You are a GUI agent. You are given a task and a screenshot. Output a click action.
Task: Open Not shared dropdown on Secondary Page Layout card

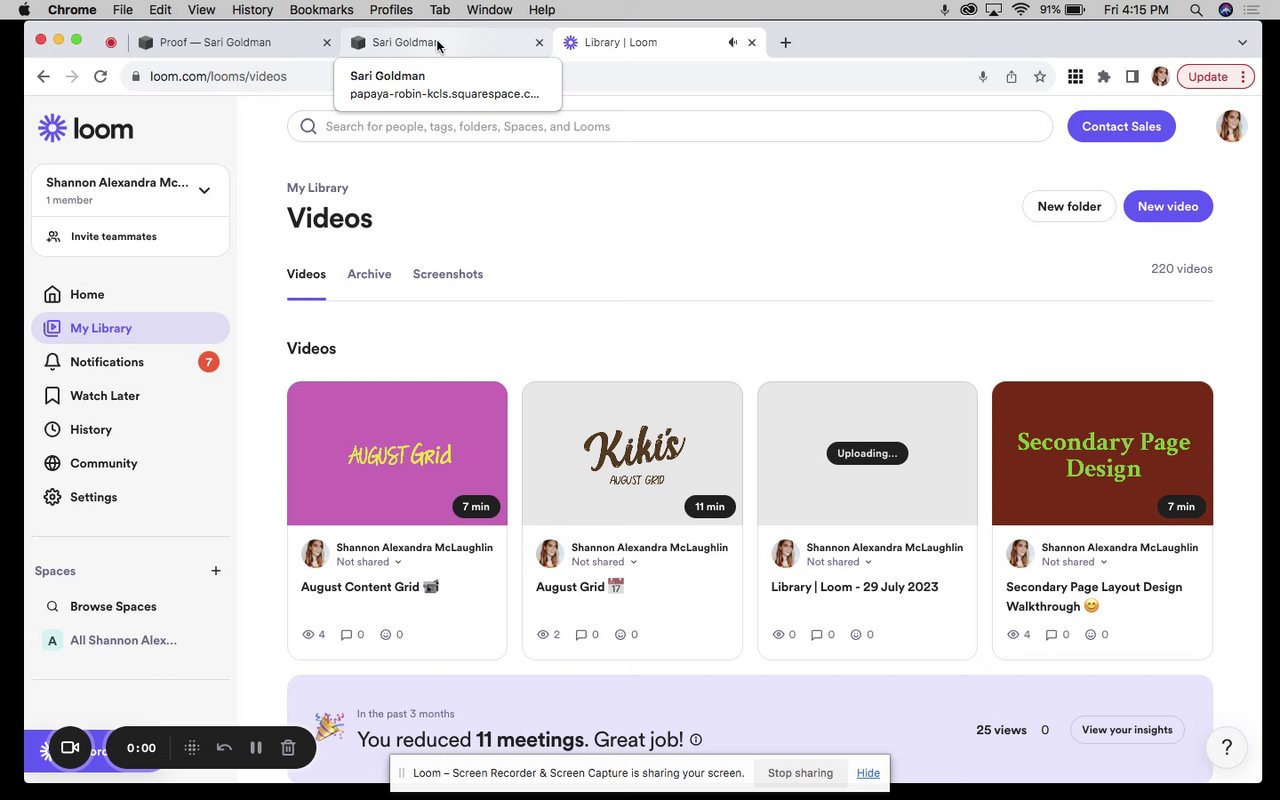(1074, 562)
